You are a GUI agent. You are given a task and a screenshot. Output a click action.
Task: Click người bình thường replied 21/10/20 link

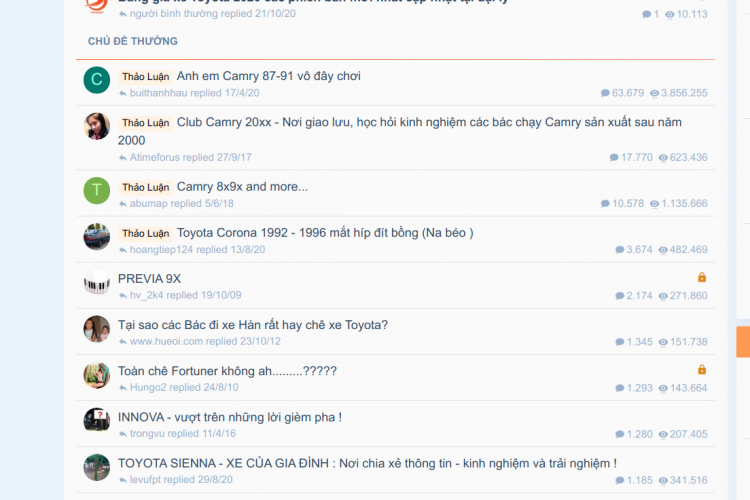tap(213, 13)
